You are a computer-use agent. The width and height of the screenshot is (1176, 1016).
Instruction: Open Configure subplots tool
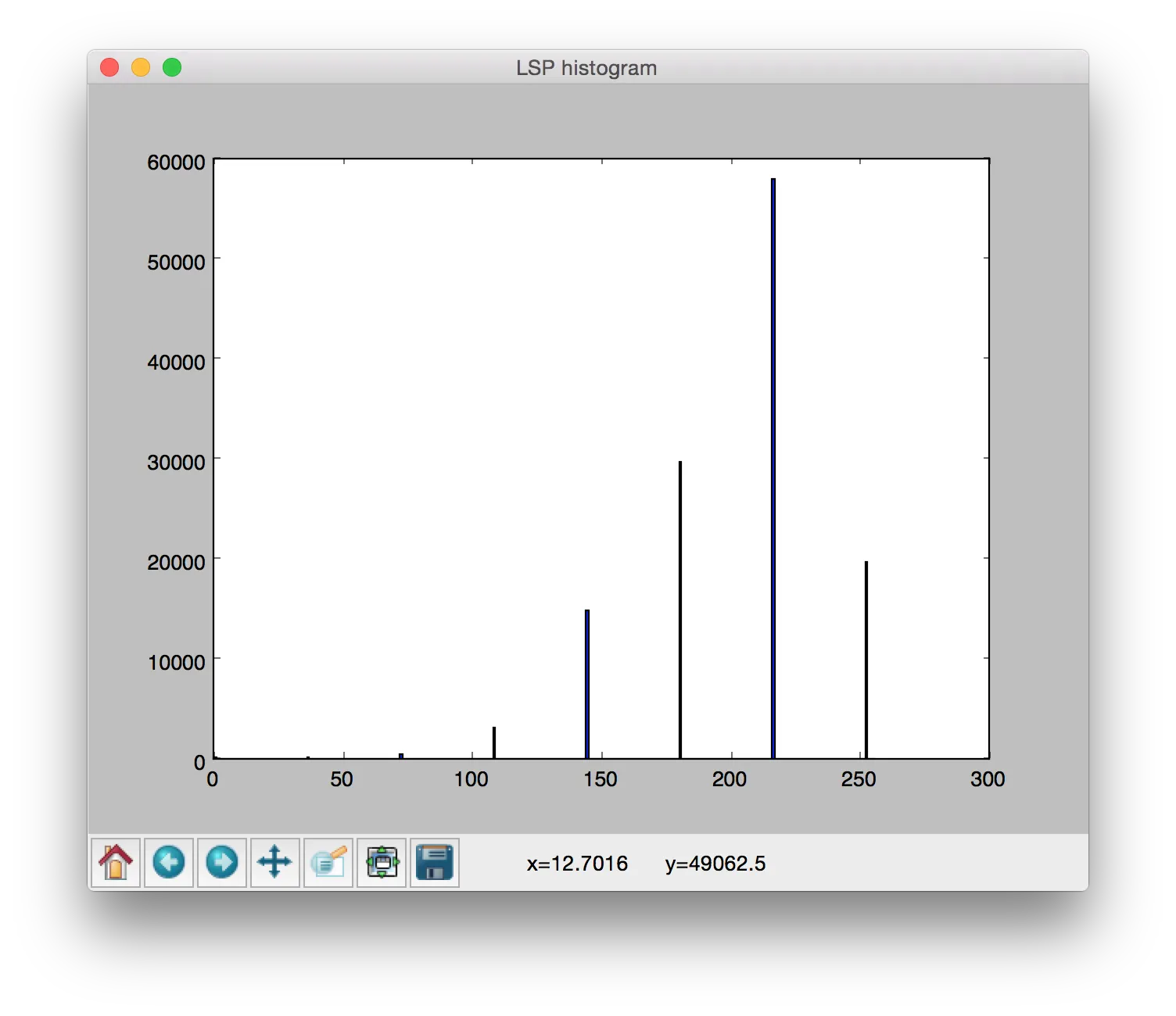click(382, 863)
